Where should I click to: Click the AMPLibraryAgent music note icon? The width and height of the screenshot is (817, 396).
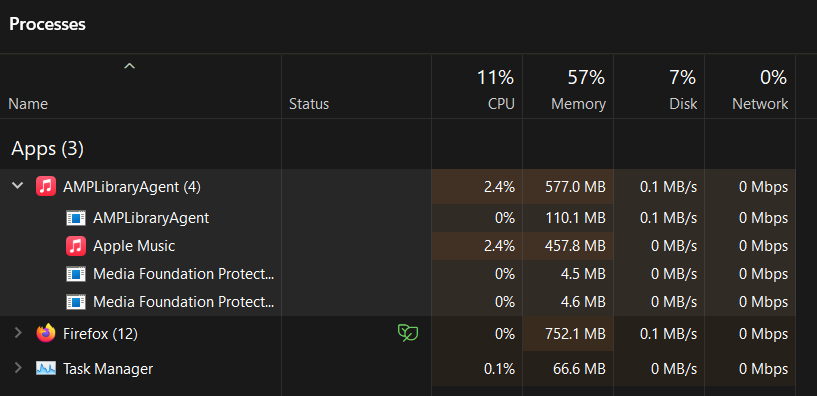pyautogui.click(x=46, y=186)
